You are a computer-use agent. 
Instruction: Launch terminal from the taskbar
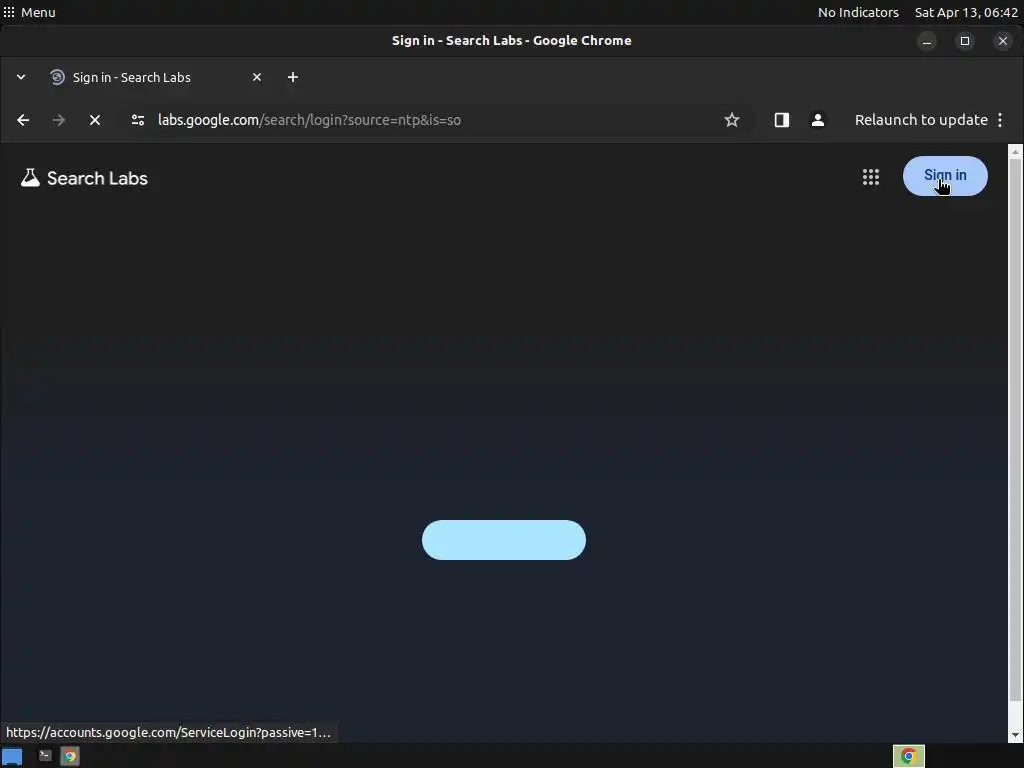click(x=44, y=756)
